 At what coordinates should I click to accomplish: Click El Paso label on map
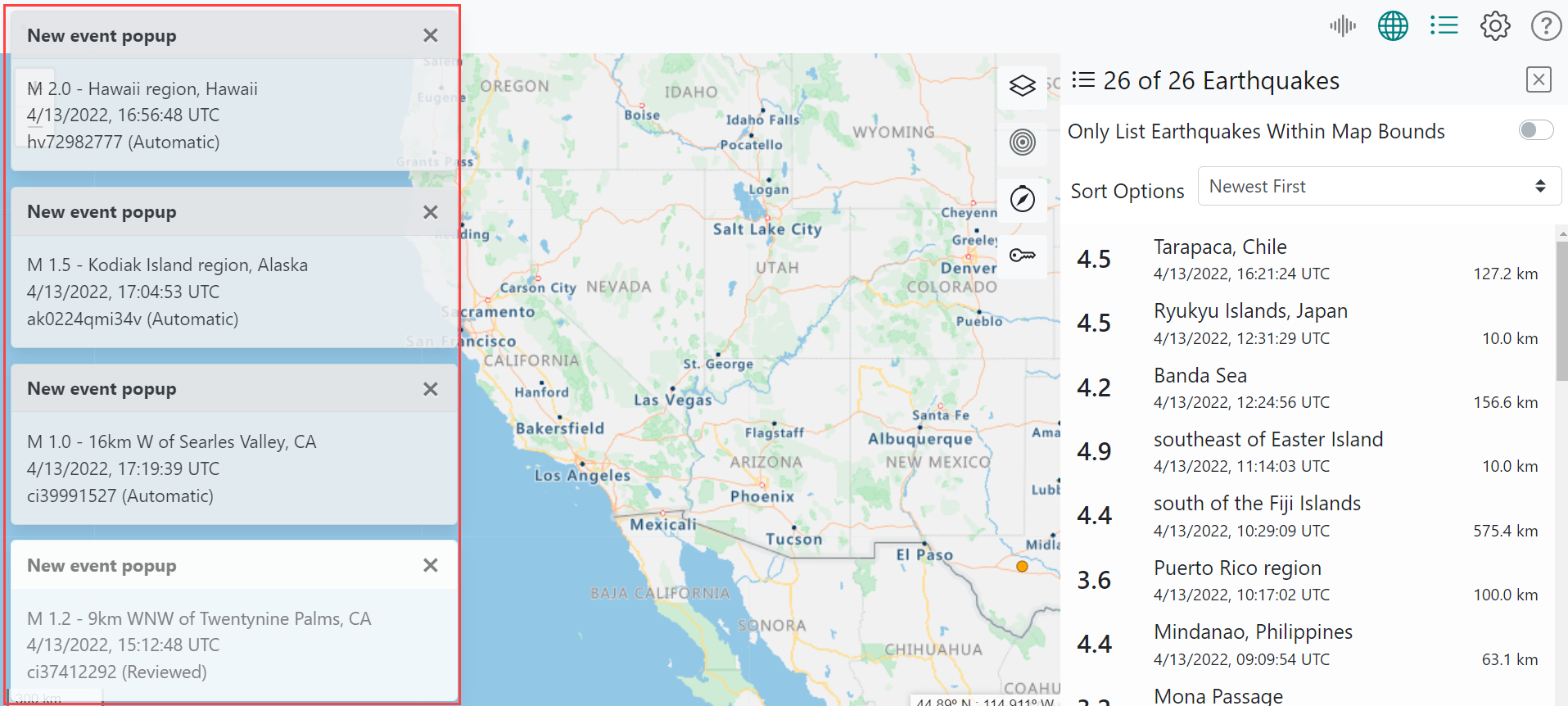click(924, 554)
